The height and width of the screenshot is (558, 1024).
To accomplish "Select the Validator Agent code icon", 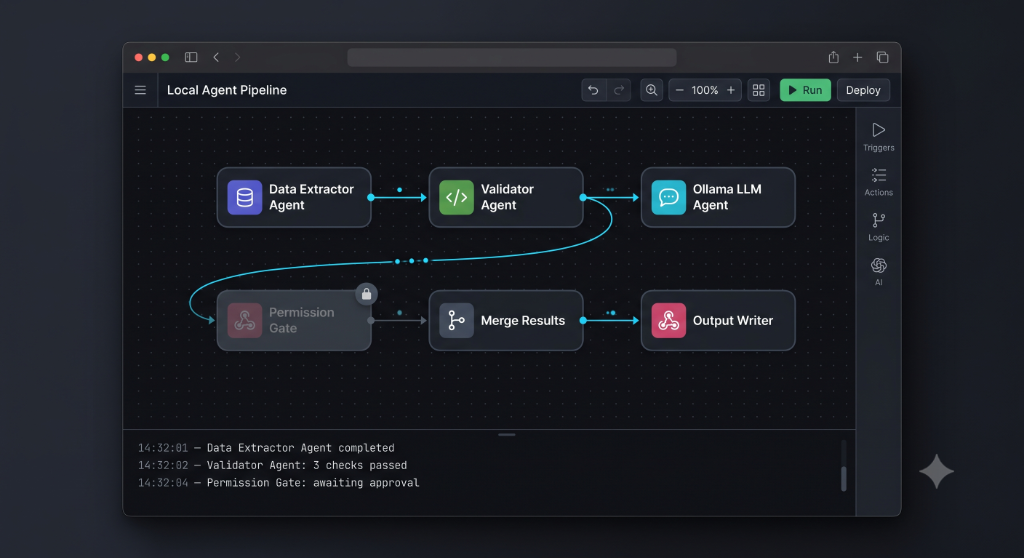I will pyautogui.click(x=456, y=197).
